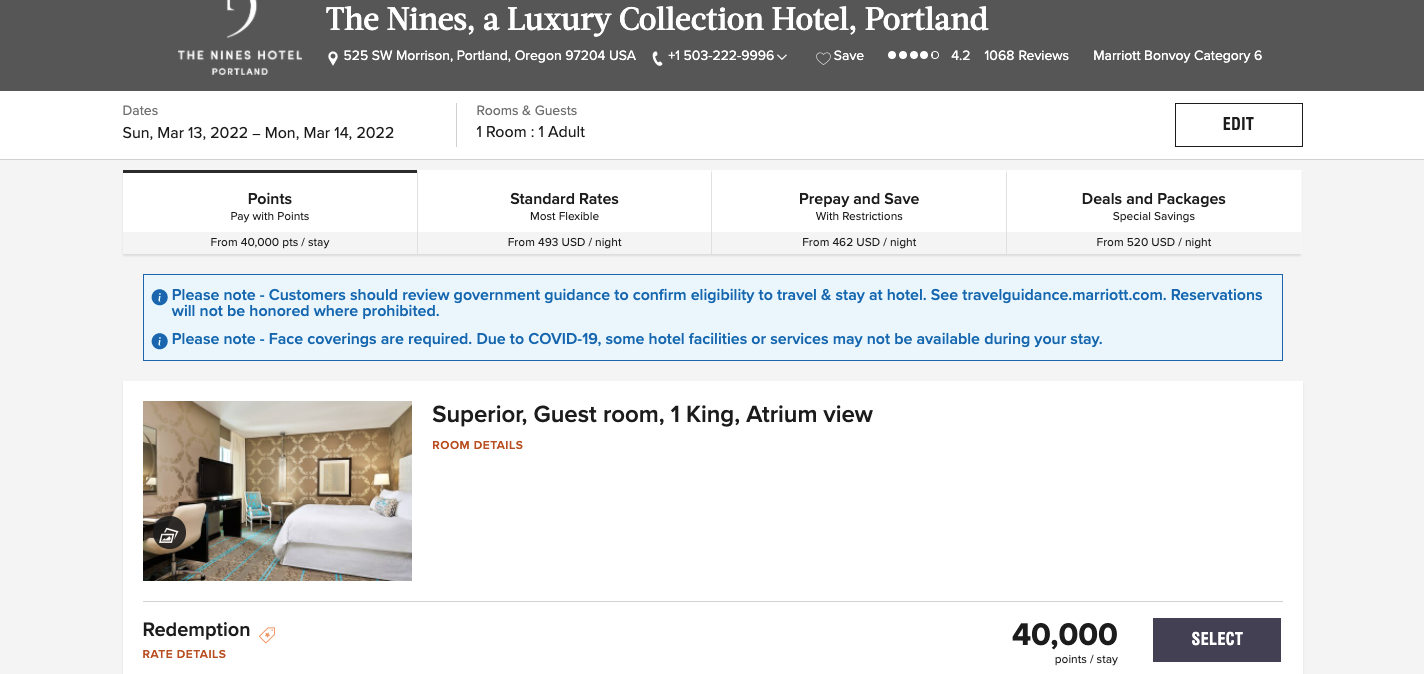Open the 1068 Reviews link
1424x674 pixels.
1026,56
